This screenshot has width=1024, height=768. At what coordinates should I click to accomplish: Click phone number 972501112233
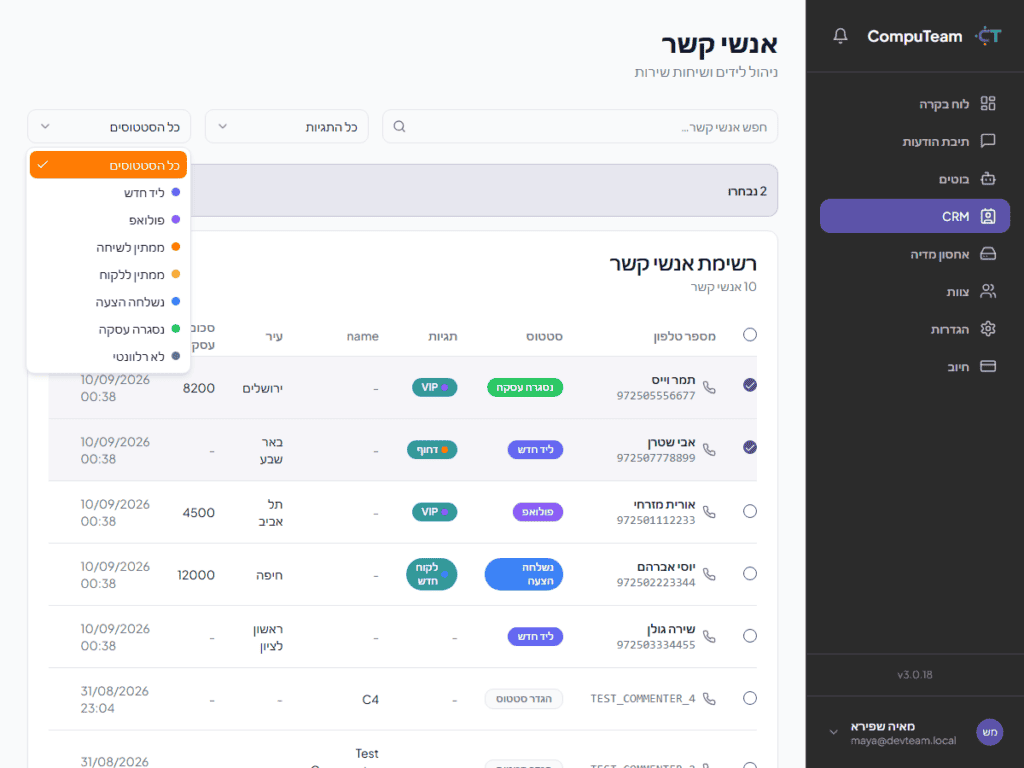[656, 520]
